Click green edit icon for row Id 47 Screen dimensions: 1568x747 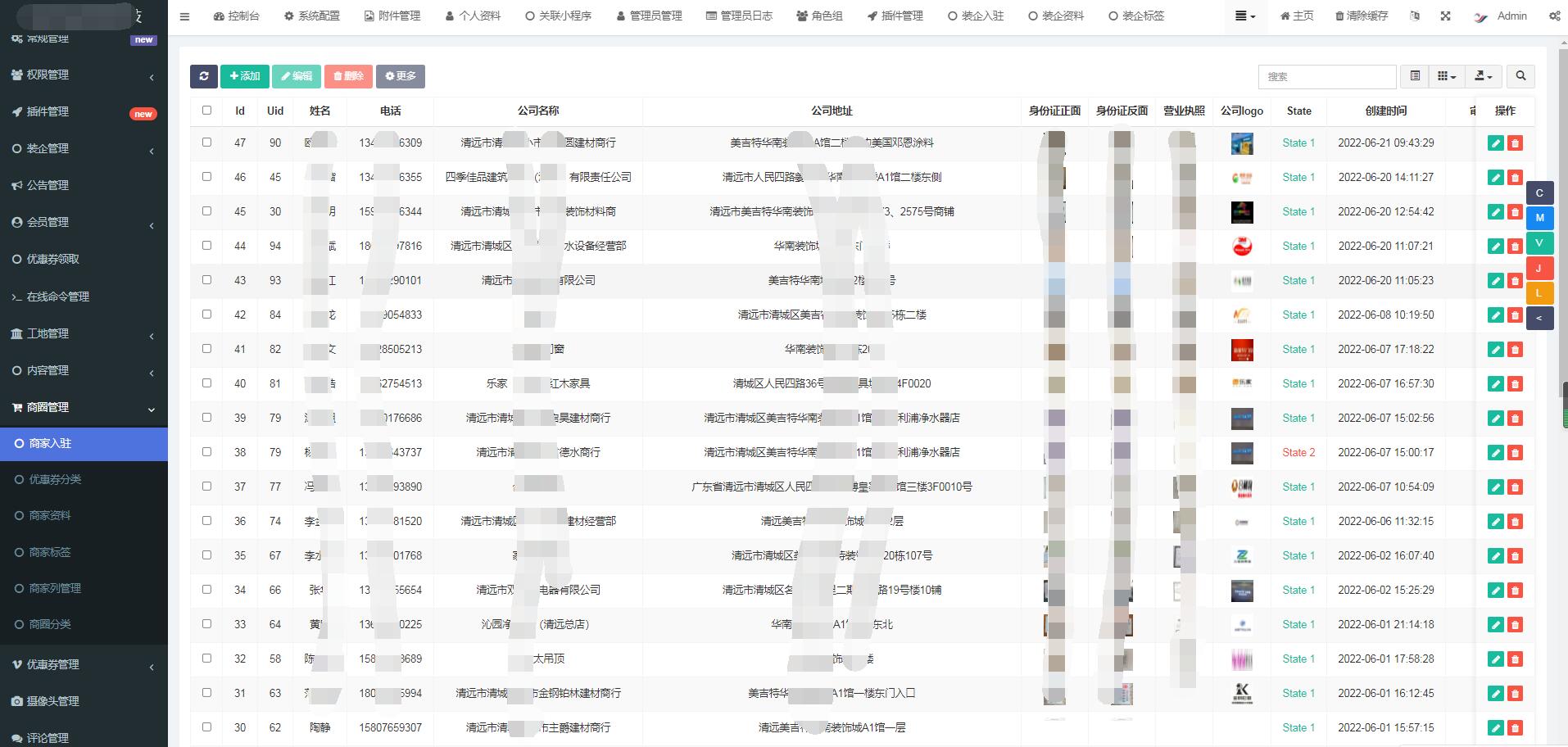click(x=1495, y=143)
